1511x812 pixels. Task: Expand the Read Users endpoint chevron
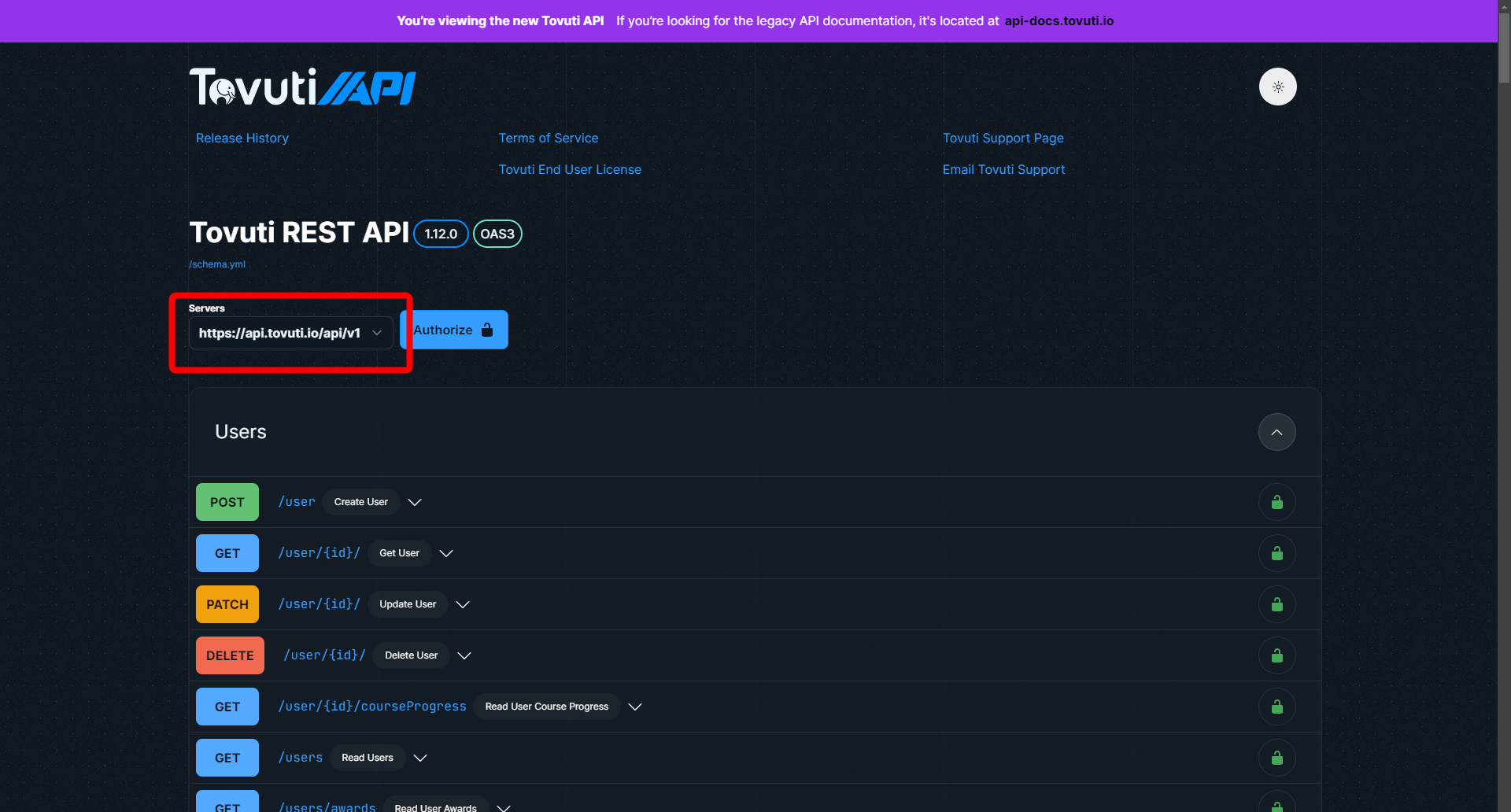pyautogui.click(x=420, y=758)
